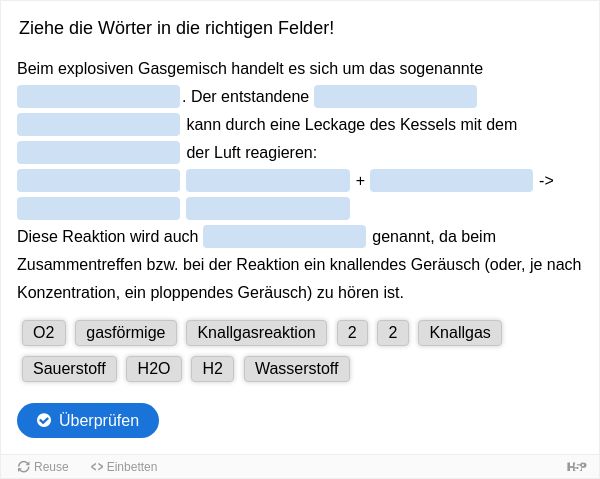Viewport: 600px width, 479px height.
Task: Open the Reuse link
Action: [x=43, y=466]
